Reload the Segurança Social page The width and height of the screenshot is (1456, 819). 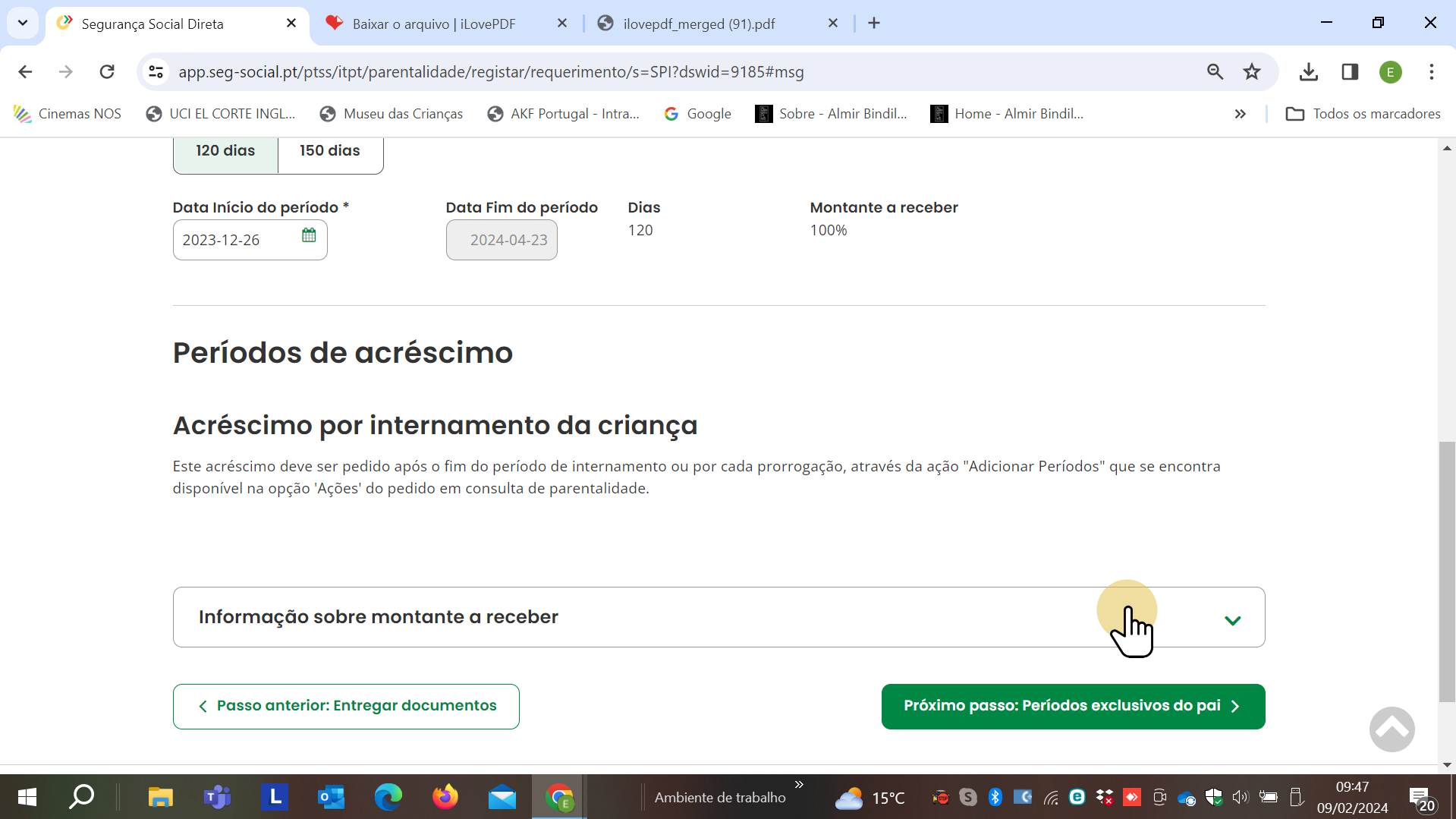[107, 72]
